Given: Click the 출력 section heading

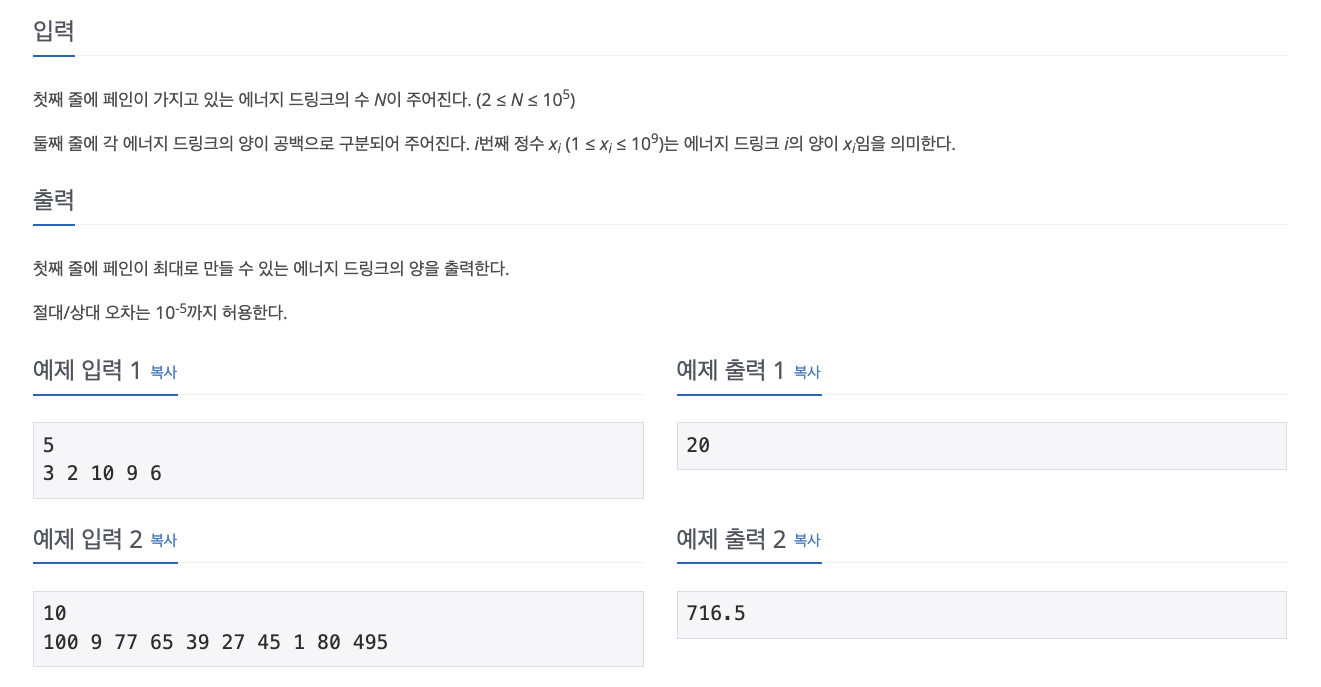Looking at the screenshot, I should [x=53, y=201].
